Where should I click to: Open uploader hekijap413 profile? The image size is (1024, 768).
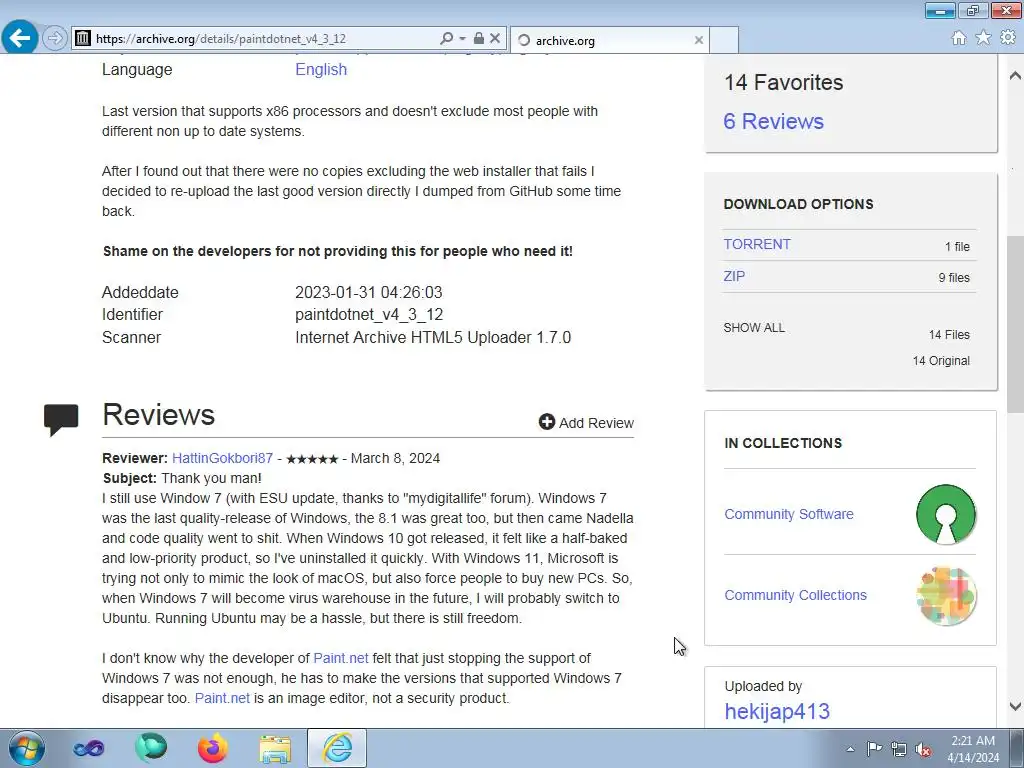click(x=777, y=711)
